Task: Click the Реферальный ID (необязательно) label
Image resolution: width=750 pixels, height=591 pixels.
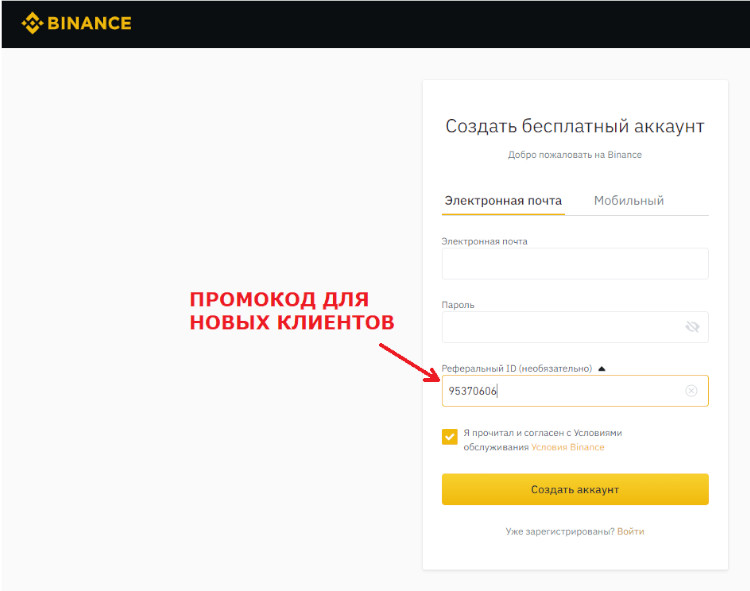Action: tap(516, 369)
